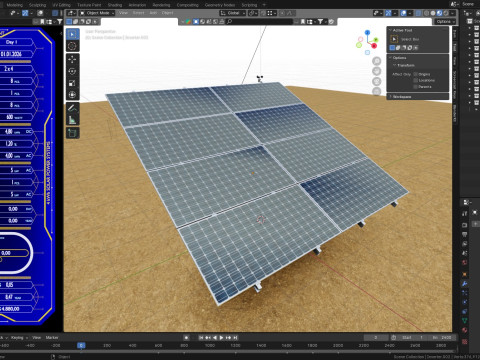Image resolution: width=480 pixels, height=360 pixels.
Task: Click the Pan view hand button
Action: coord(376,71)
